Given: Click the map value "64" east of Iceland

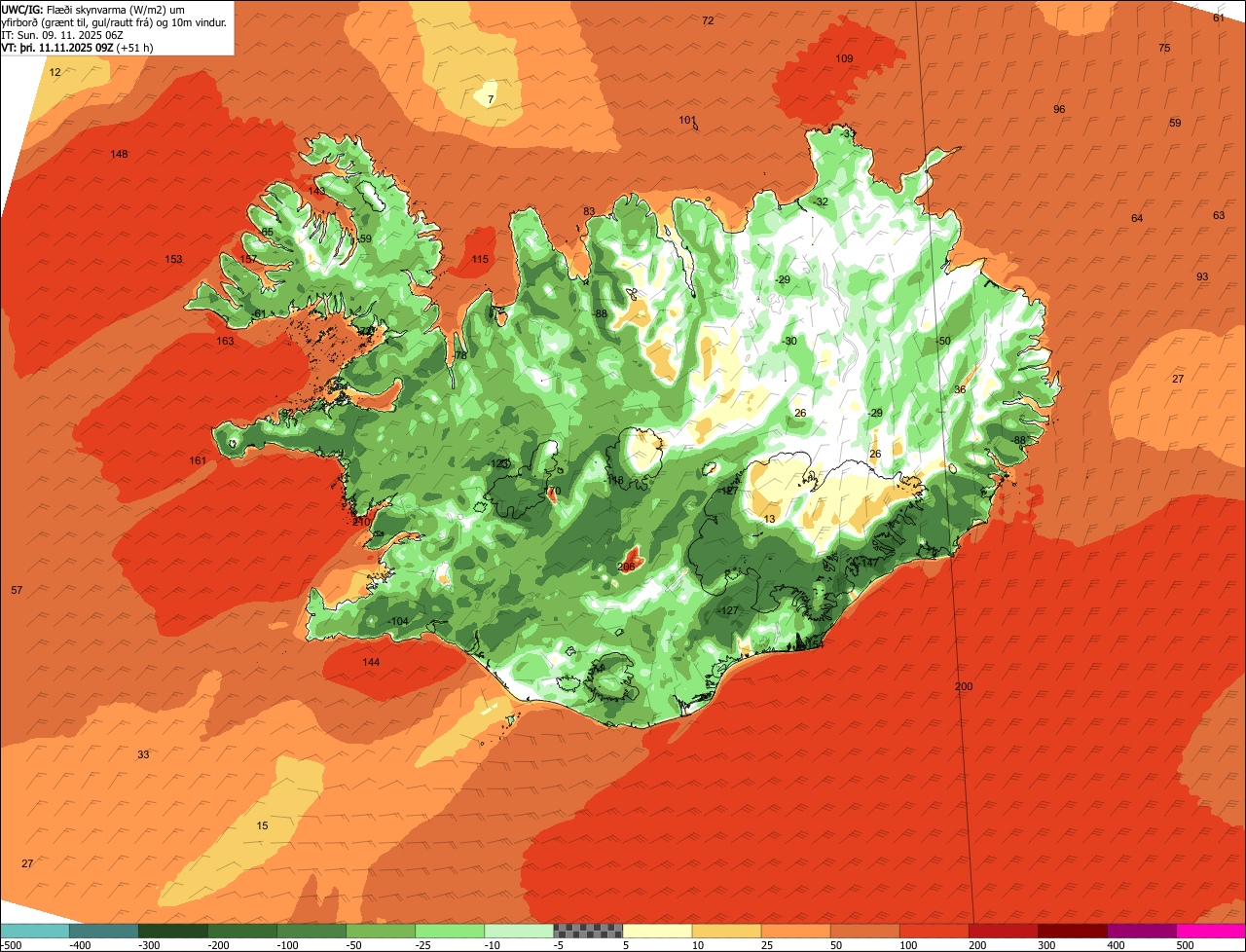Looking at the screenshot, I should 1137,218.
